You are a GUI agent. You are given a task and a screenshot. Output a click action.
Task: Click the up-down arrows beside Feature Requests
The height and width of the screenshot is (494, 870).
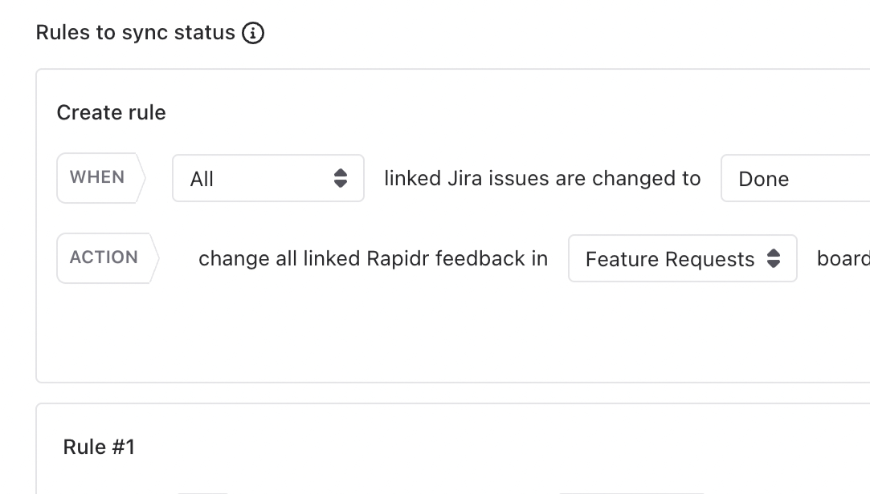tap(773, 259)
